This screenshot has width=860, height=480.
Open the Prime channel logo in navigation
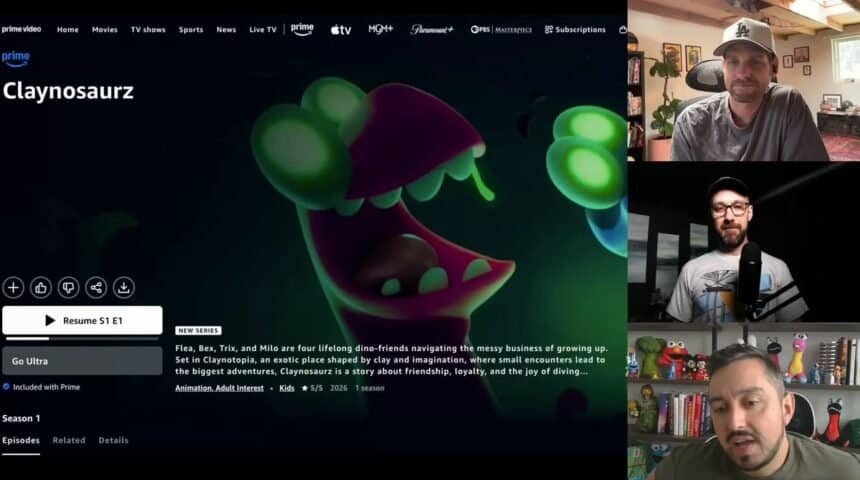302,29
